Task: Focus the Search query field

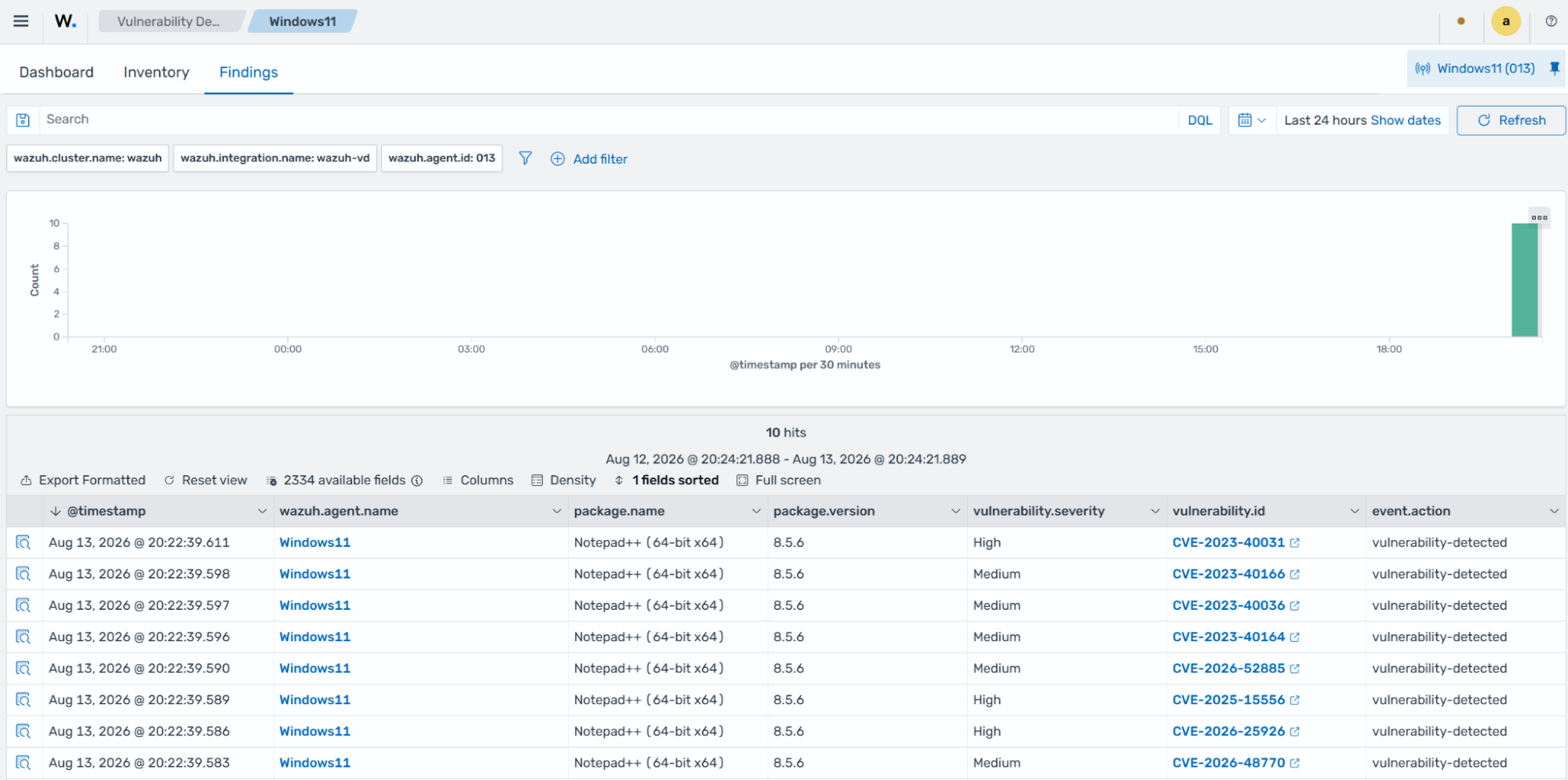Action: tap(609, 120)
